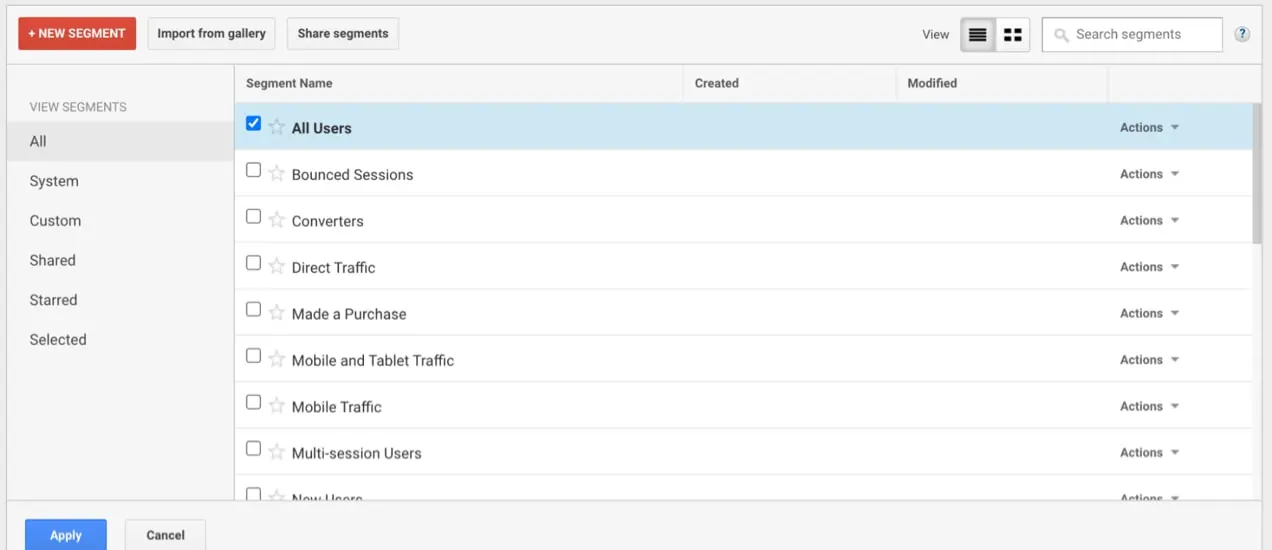
Task: Switch to list view icon
Action: 977,35
